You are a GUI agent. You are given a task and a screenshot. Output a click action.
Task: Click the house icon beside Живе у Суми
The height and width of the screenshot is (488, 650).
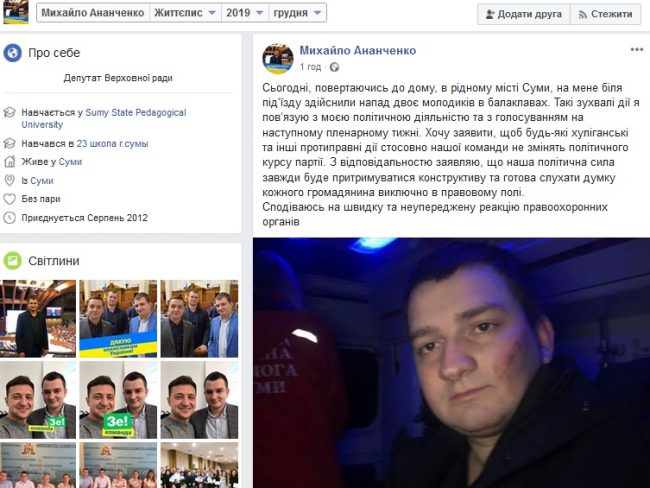(x=10, y=162)
